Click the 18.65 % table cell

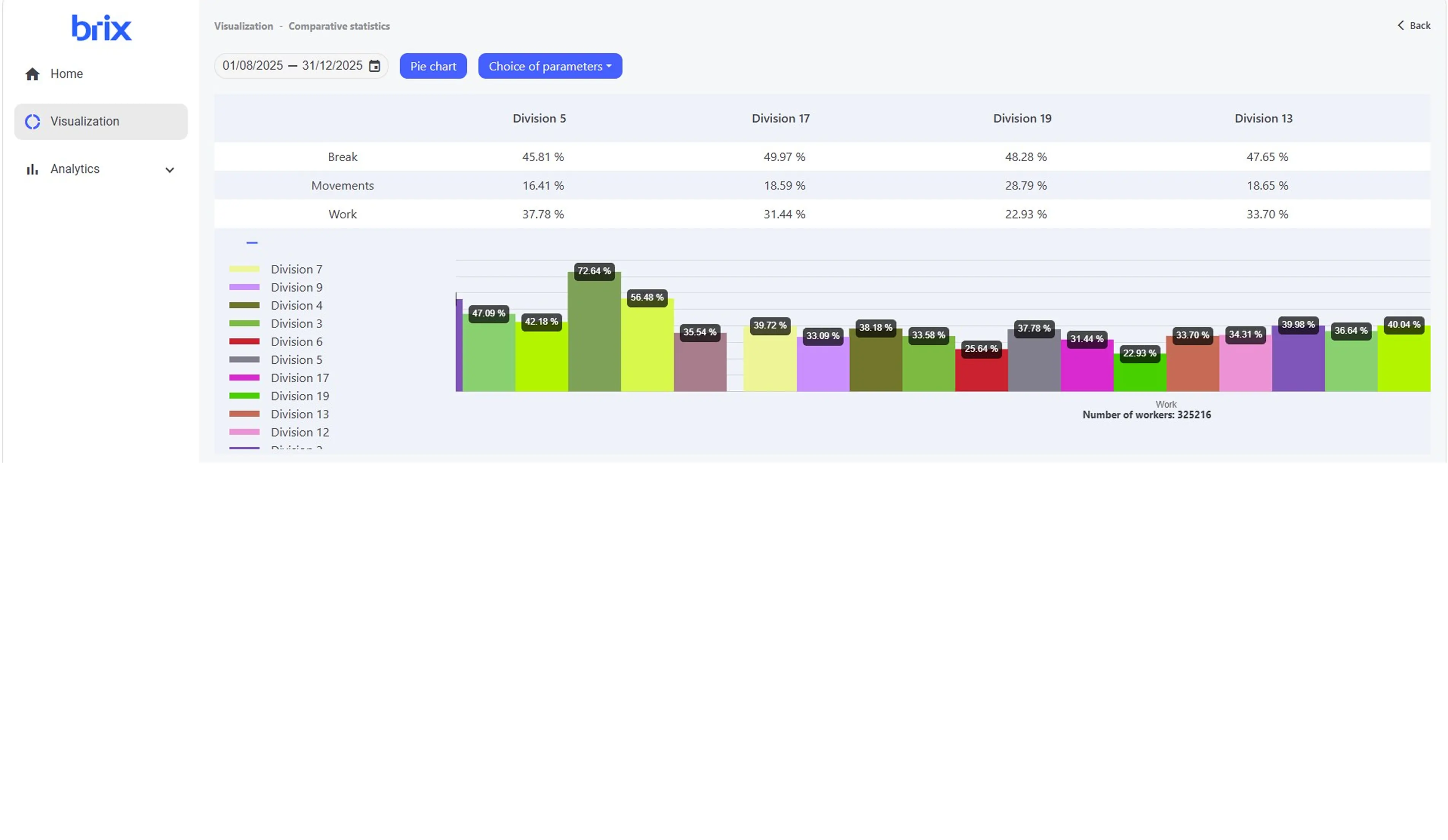click(x=1267, y=186)
